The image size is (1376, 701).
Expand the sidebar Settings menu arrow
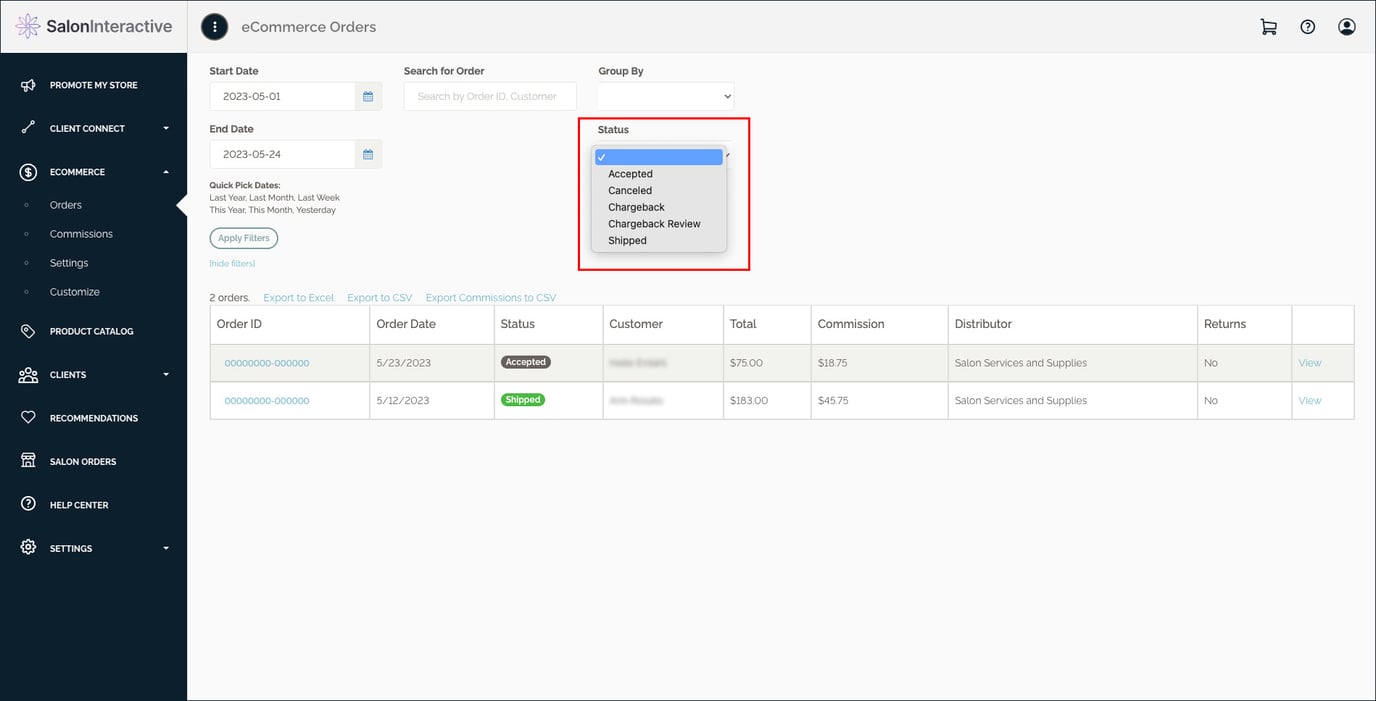click(166, 548)
